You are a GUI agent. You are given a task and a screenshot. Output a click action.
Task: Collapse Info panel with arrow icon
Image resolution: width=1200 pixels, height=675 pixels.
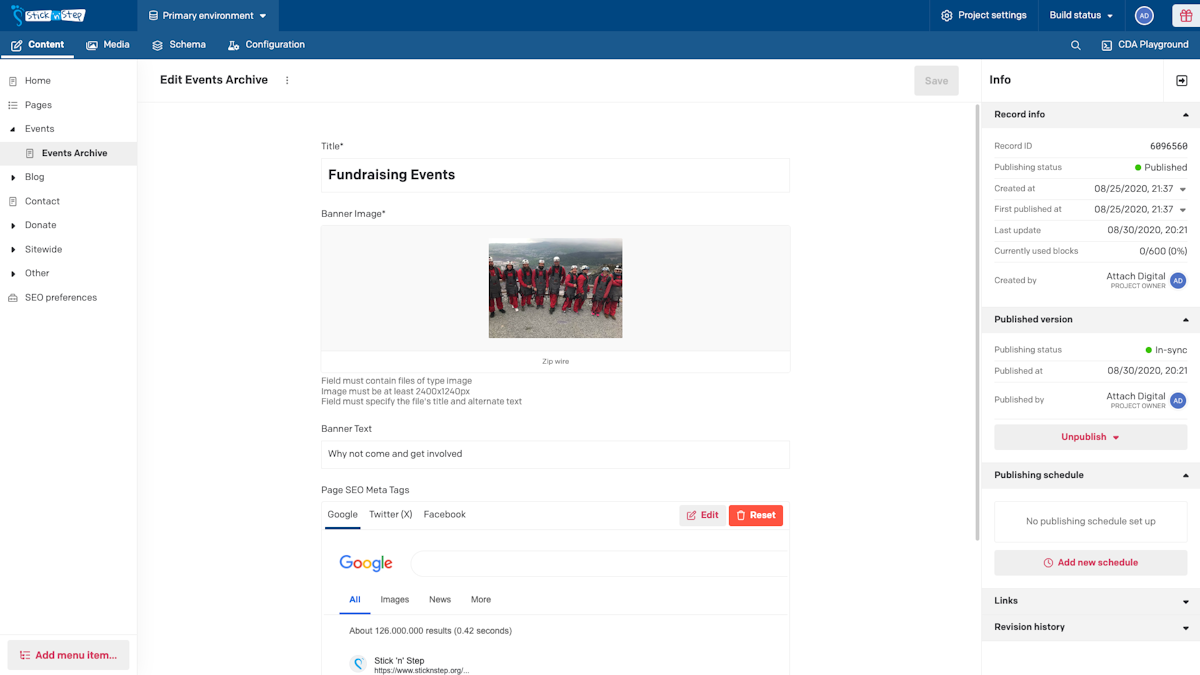click(x=1181, y=80)
